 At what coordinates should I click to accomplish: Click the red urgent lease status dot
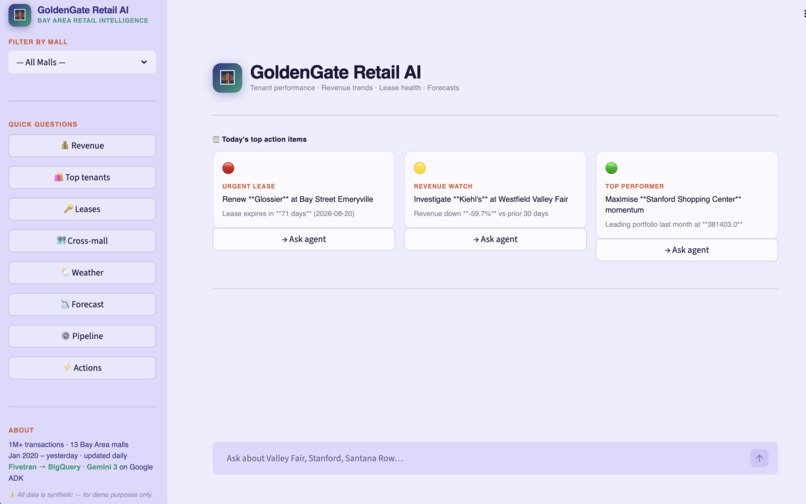pos(228,168)
